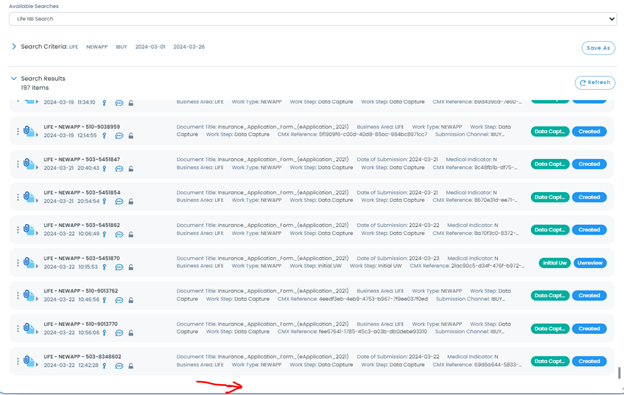Click the document attachment icon for 503-5451854
This screenshot has width=624, height=395.
[28, 196]
